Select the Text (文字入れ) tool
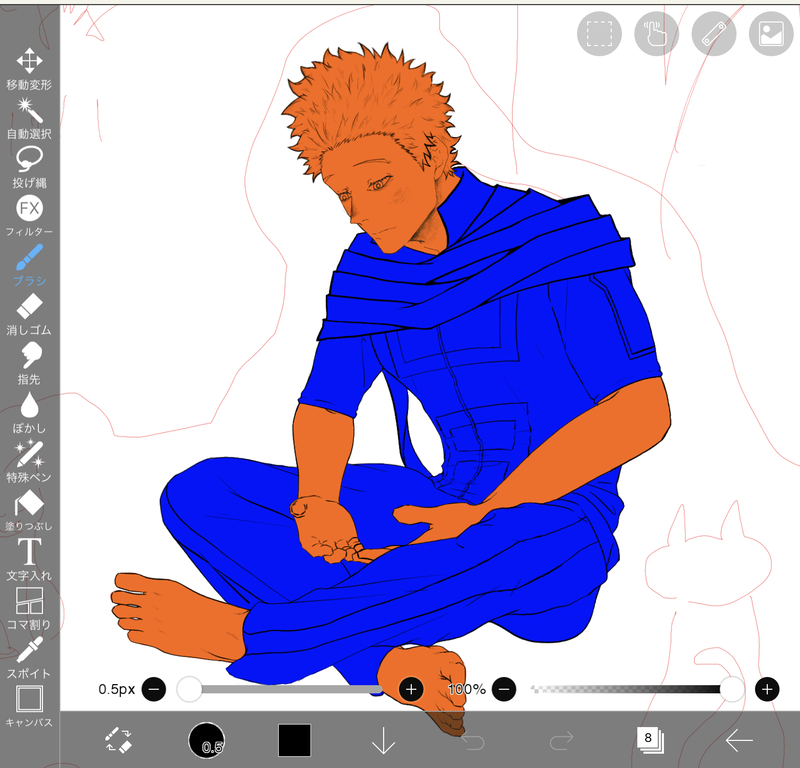This screenshot has width=800, height=768. (29, 559)
